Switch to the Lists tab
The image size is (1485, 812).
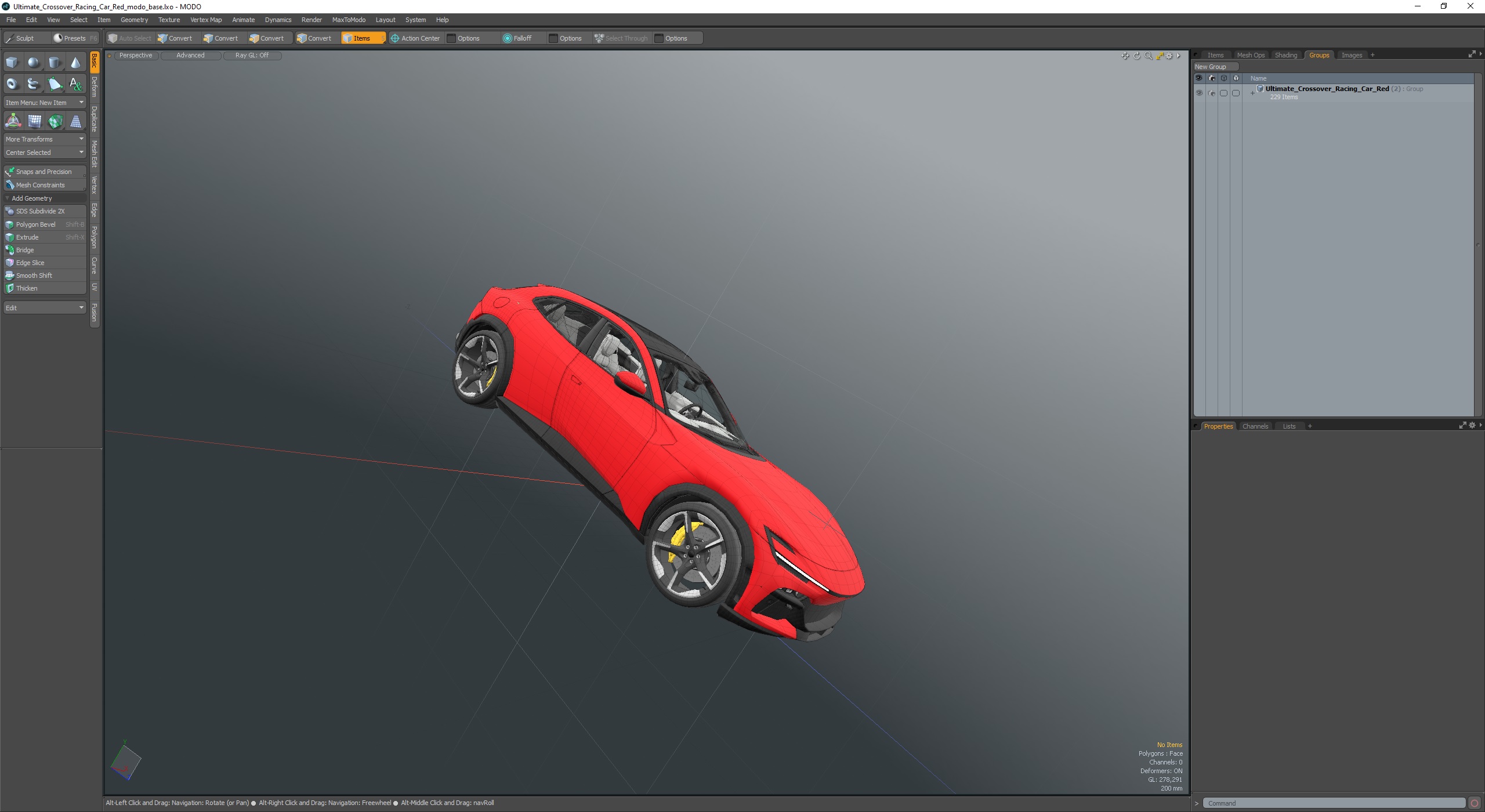[1289, 426]
